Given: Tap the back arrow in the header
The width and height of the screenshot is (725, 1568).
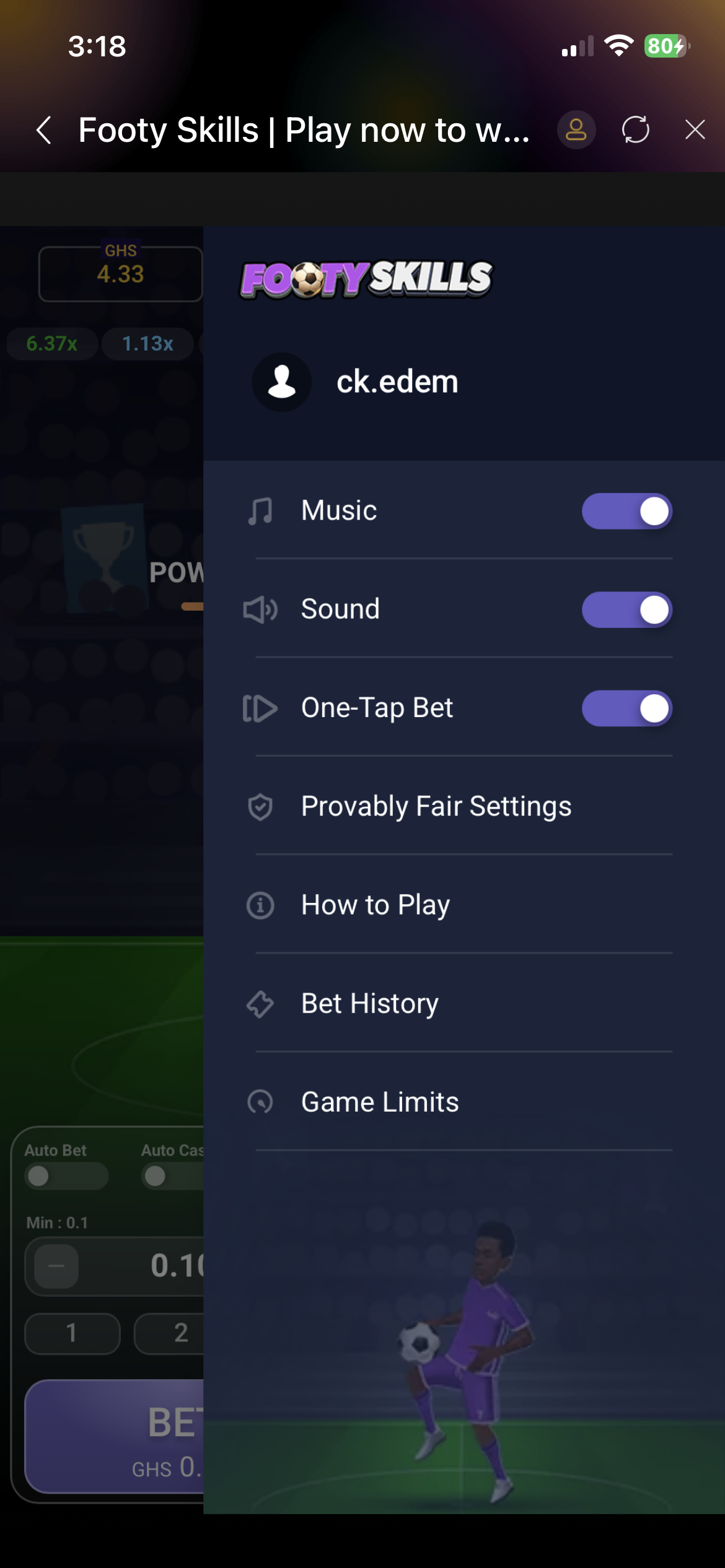Looking at the screenshot, I should pyautogui.click(x=43, y=130).
